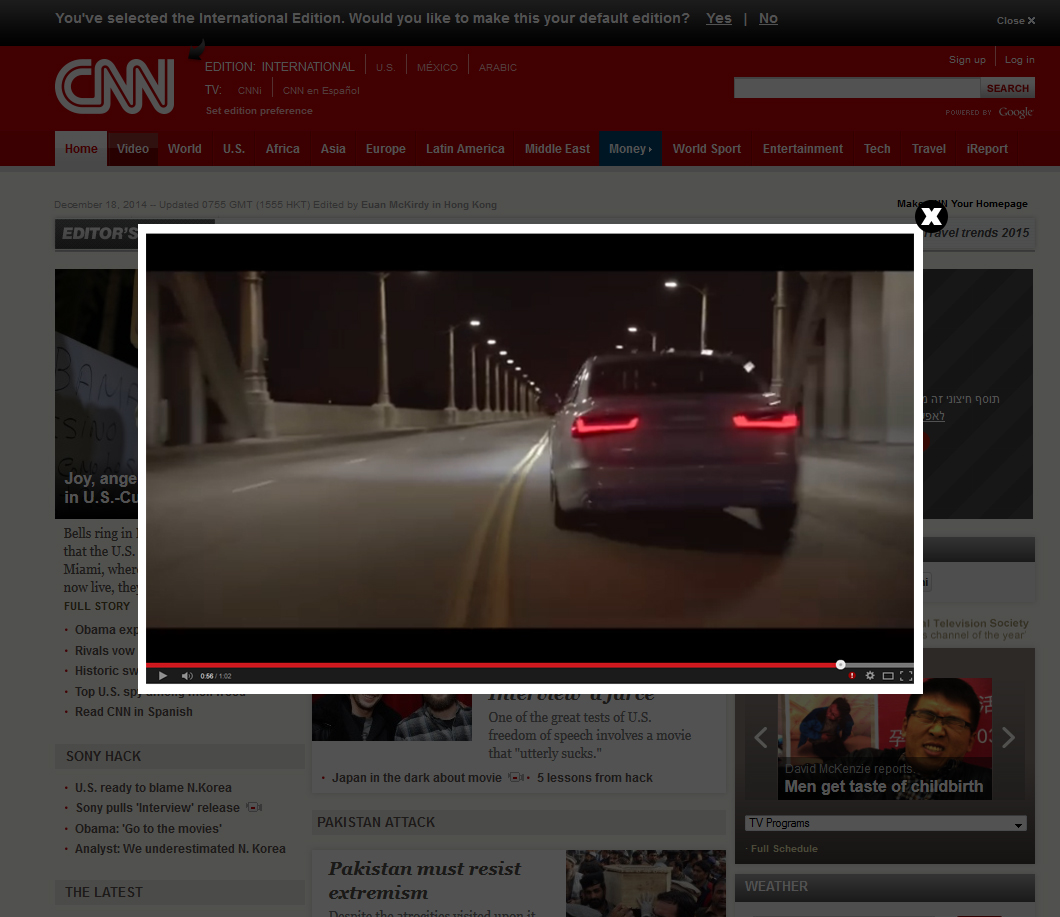1060x917 pixels.
Task: Open 'Sony pulls Interview release' story
Action: coord(158,808)
